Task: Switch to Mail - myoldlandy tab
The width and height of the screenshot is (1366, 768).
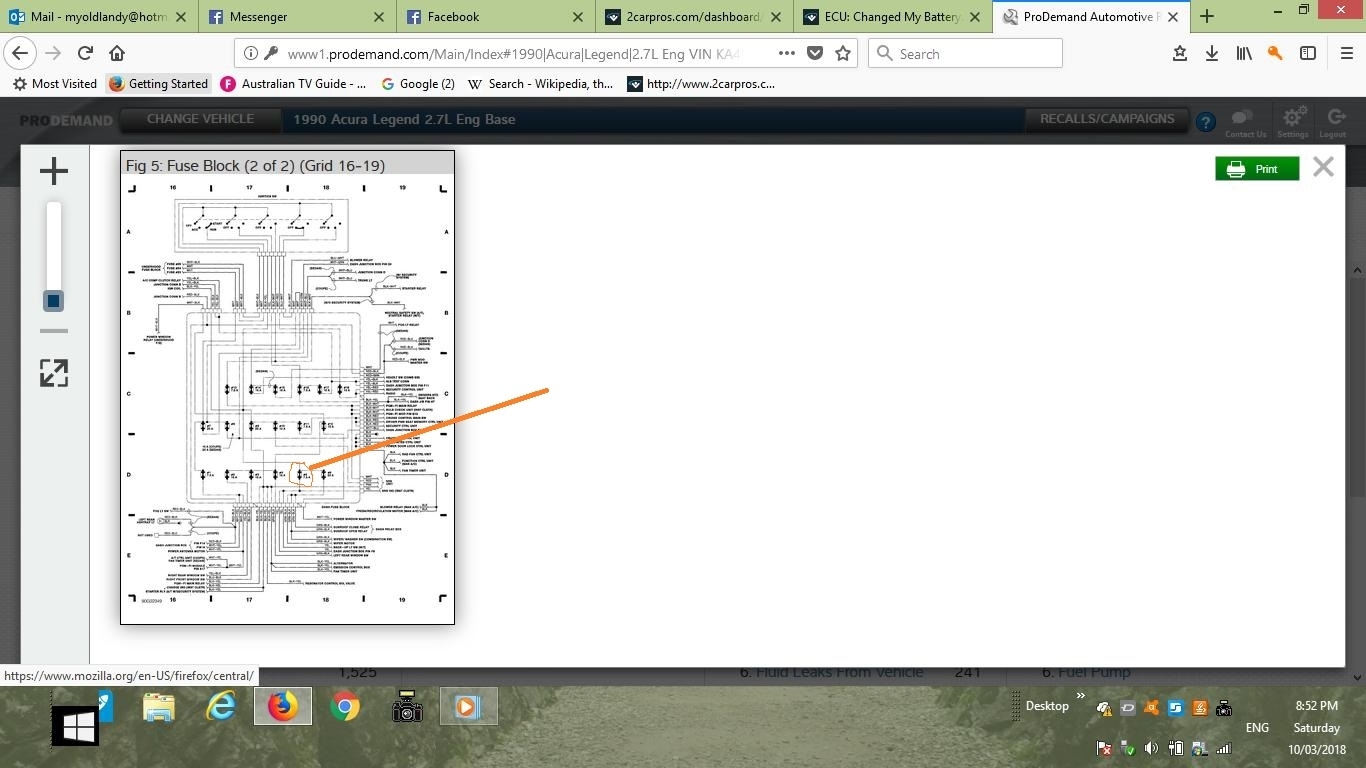Action: 99,17
